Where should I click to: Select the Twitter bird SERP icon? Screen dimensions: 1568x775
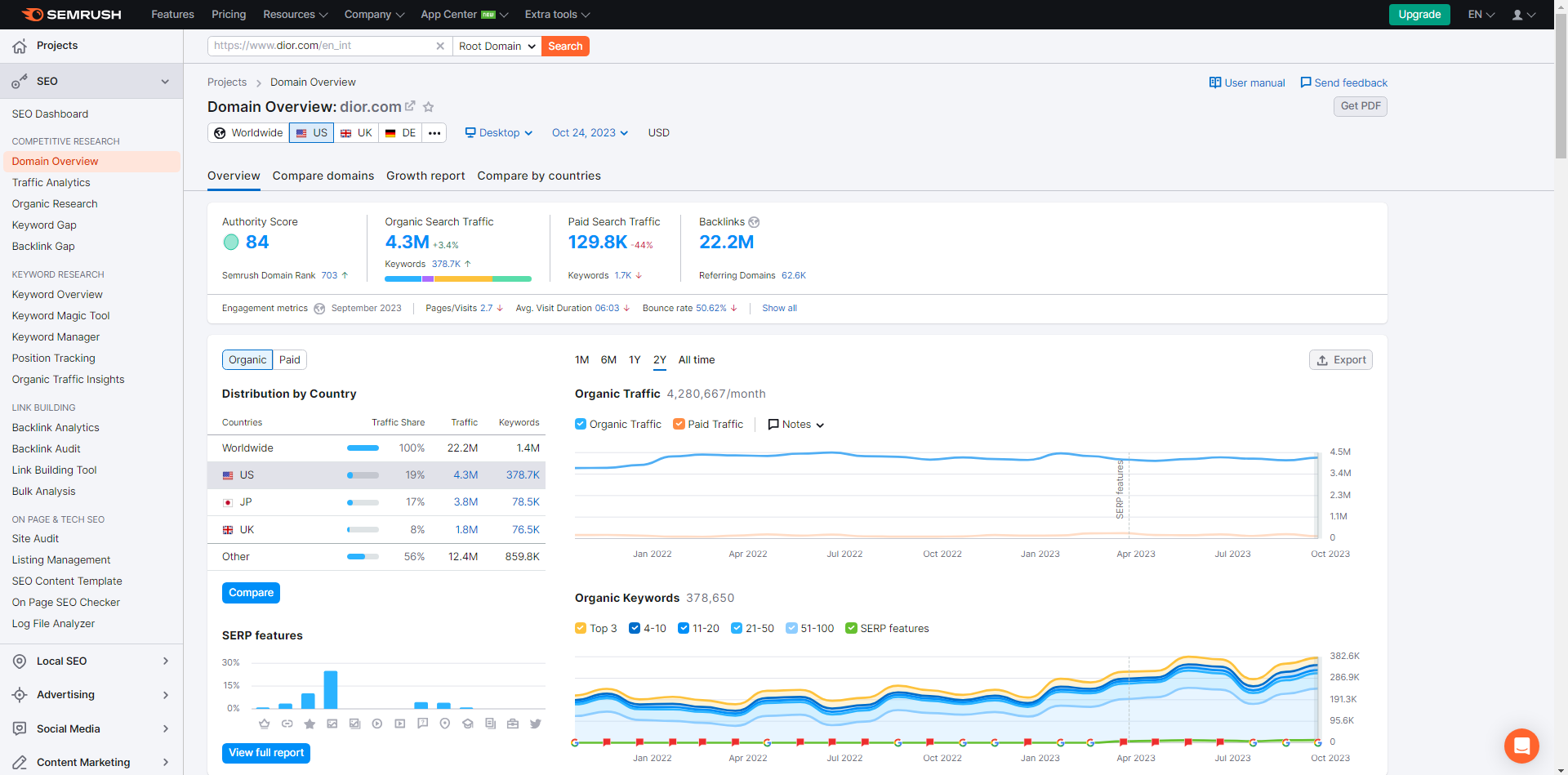535,724
